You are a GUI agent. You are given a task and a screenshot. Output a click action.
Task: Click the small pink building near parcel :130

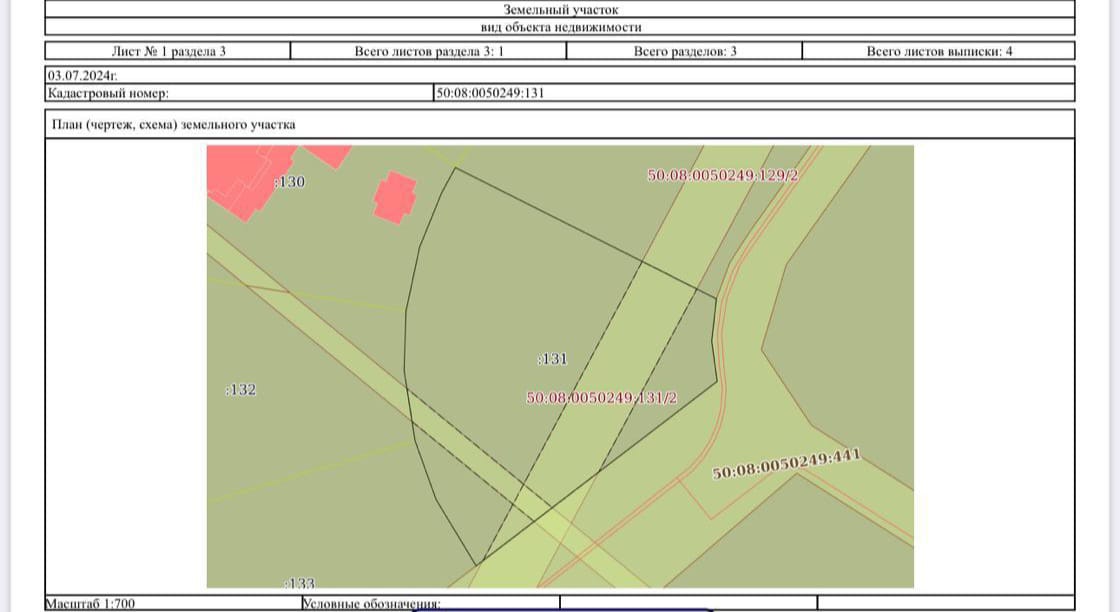(394, 197)
